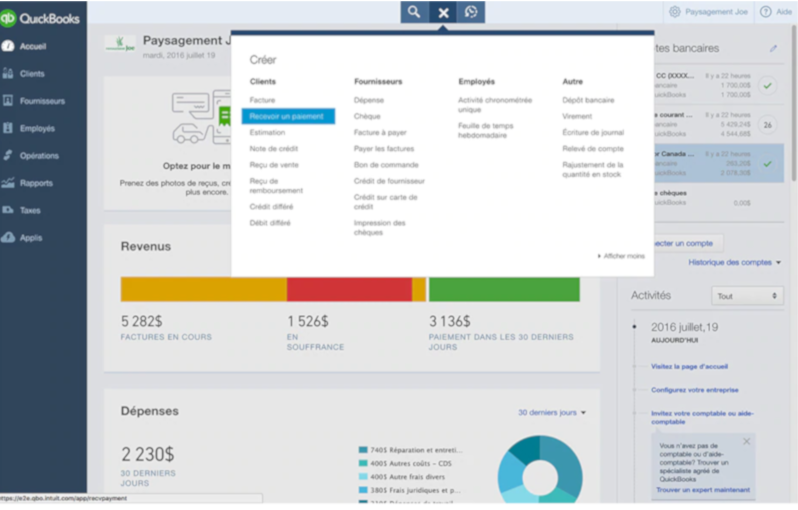This screenshot has height=510, width=798.
Task: Choose Virement under Autre
Action: [577, 117]
